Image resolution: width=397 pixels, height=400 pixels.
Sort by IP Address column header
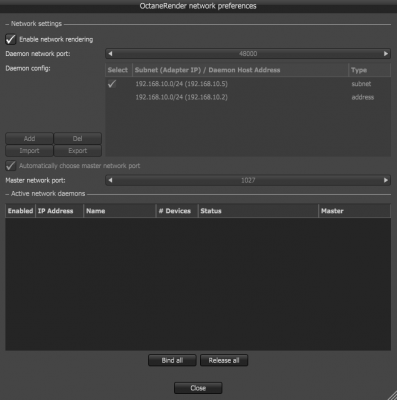pyautogui.click(x=59, y=211)
